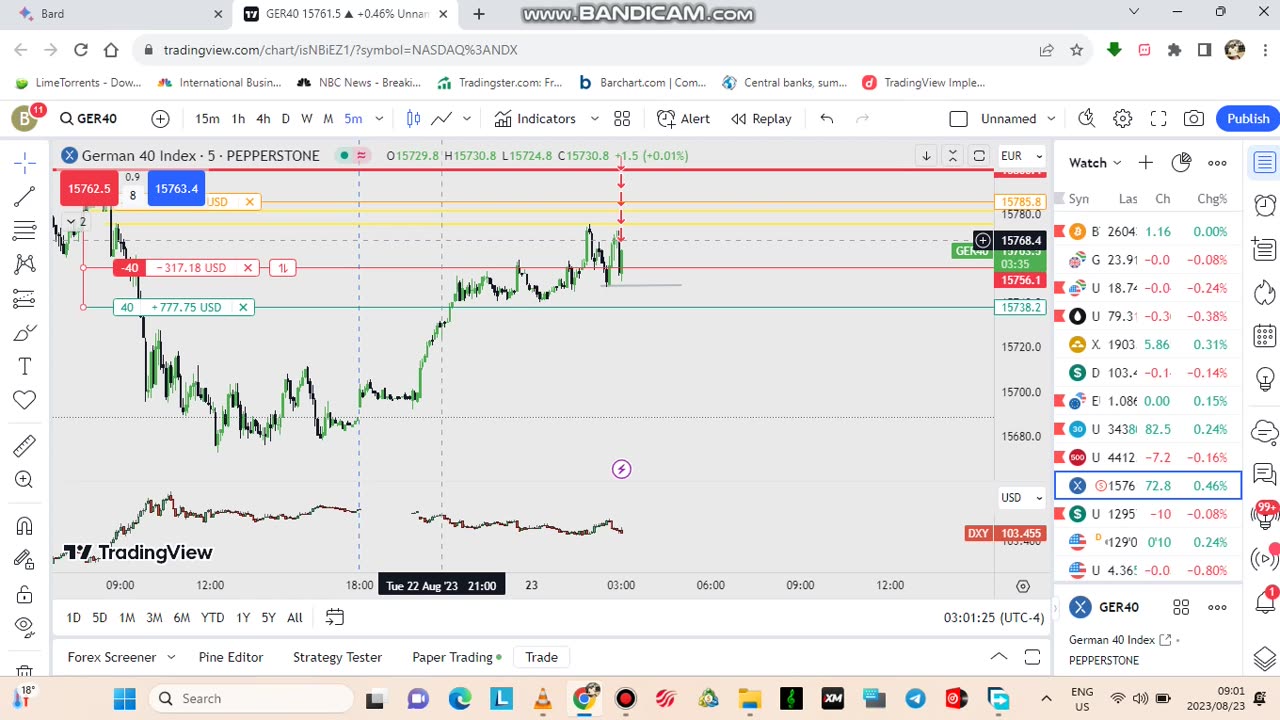Open the Watch list name dropdown

click(x=1095, y=162)
